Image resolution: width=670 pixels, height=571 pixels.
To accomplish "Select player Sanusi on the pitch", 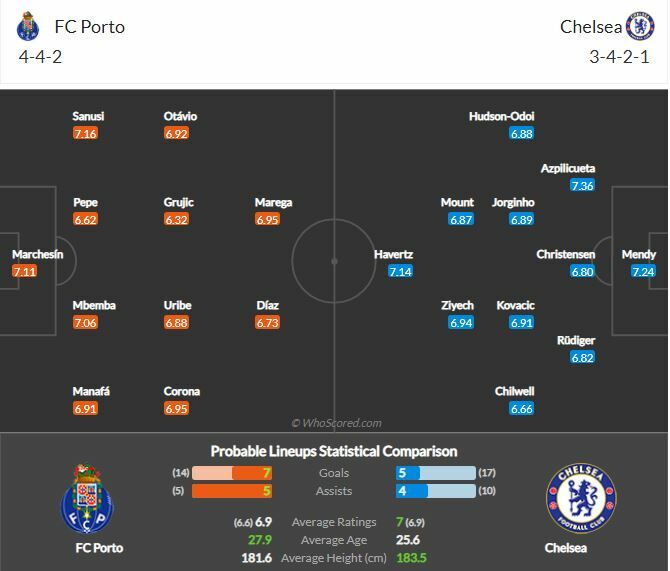I will [x=88, y=116].
